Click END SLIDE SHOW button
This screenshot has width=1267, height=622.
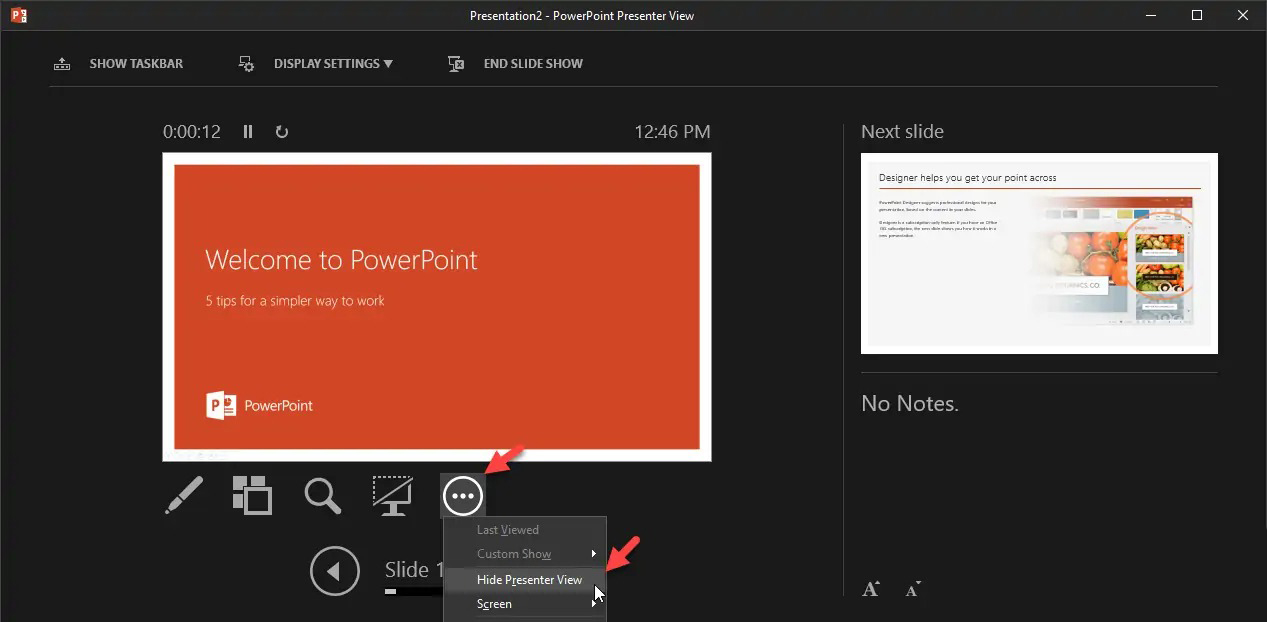click(x=533, y=63)
